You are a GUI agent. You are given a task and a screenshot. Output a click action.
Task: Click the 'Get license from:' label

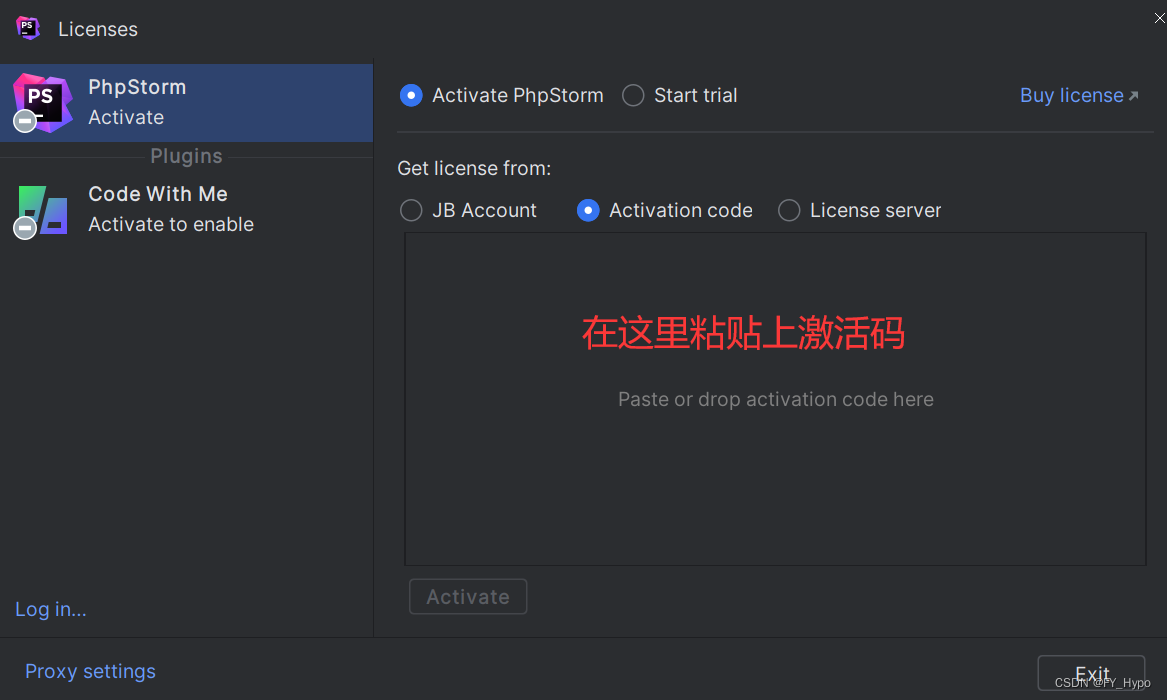(x=474, y=168)
